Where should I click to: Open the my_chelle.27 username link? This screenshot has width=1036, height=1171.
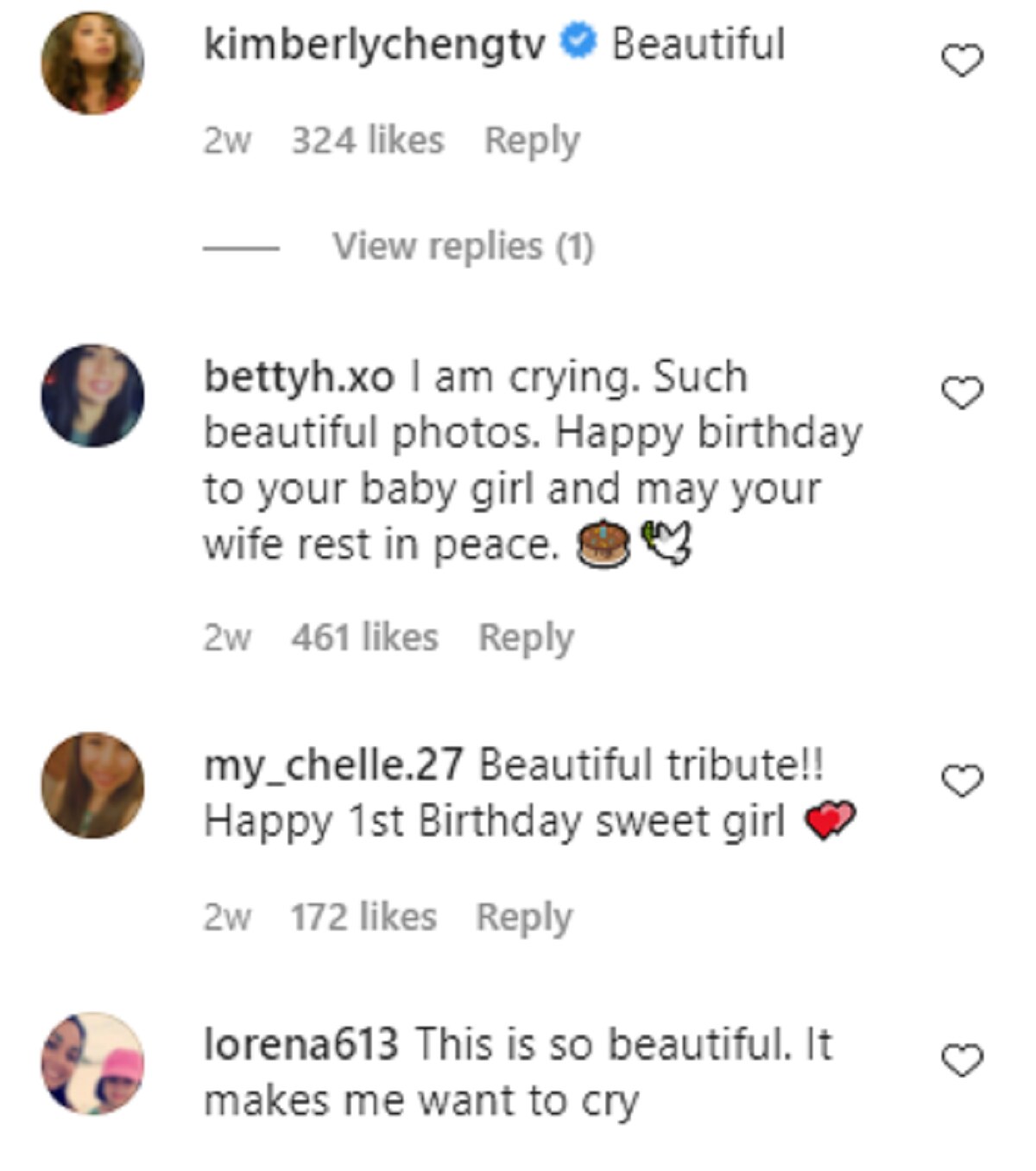(x=333, y=765)
